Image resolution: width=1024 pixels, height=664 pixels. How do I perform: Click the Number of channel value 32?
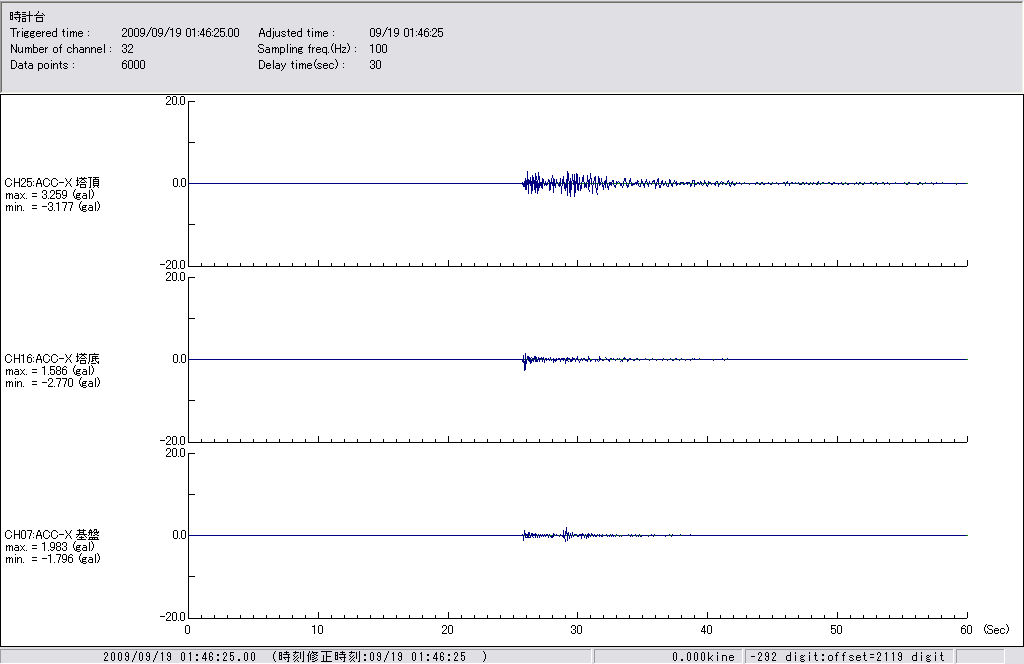pyautogui.click(x=127, y=49)
